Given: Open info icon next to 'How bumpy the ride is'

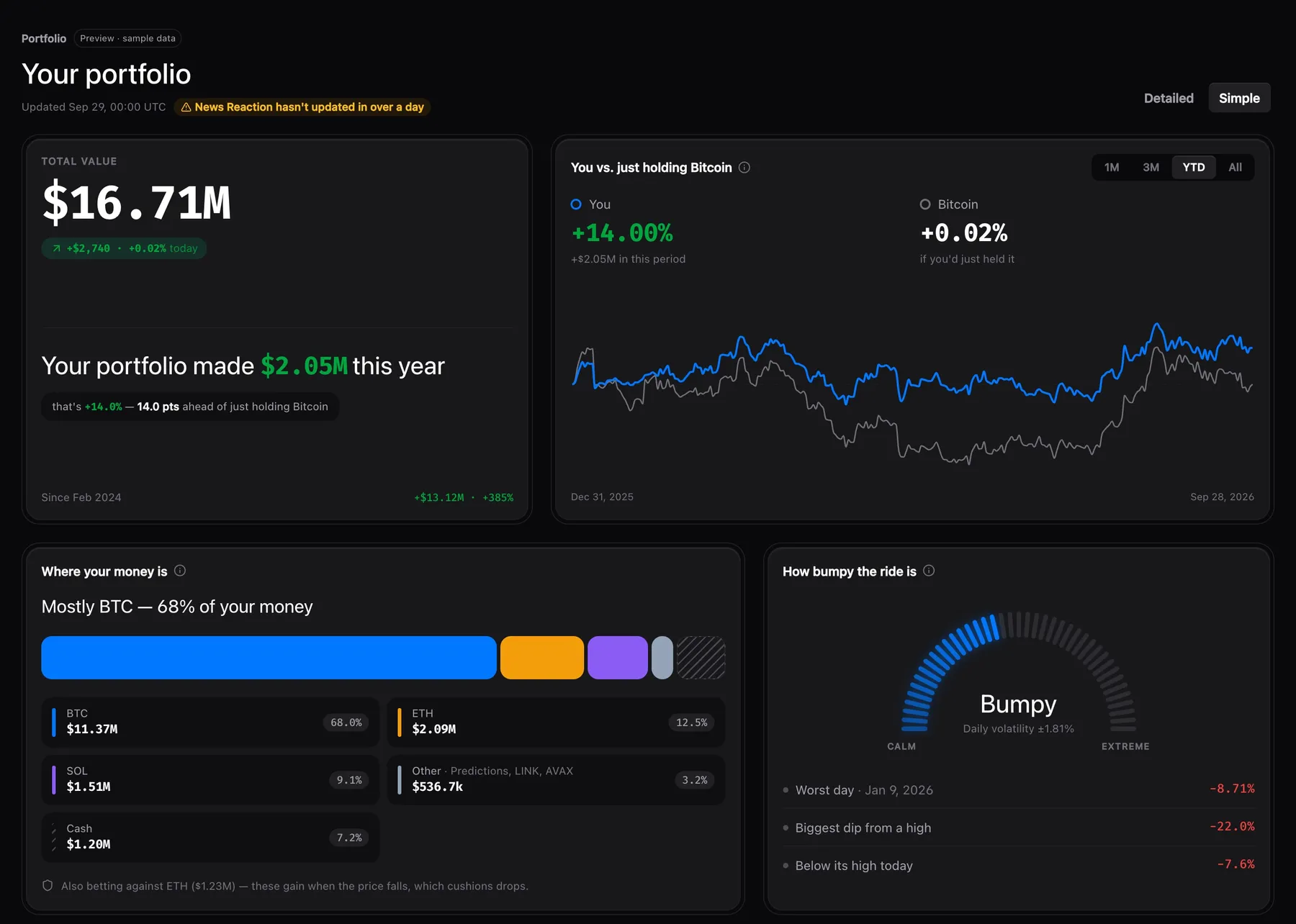Looking at the screenshot, I should click(x=929, y=571).
